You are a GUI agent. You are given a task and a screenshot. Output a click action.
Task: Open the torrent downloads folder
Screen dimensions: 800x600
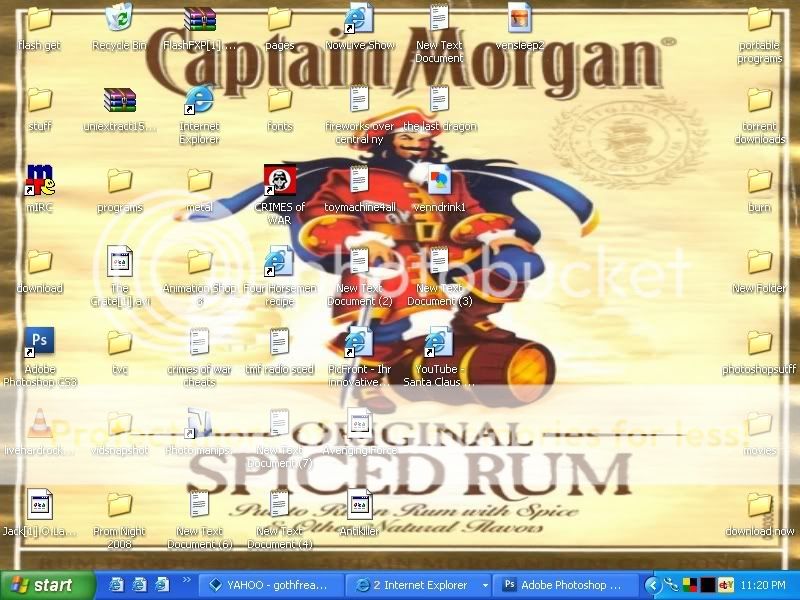[x=759, y=100]
